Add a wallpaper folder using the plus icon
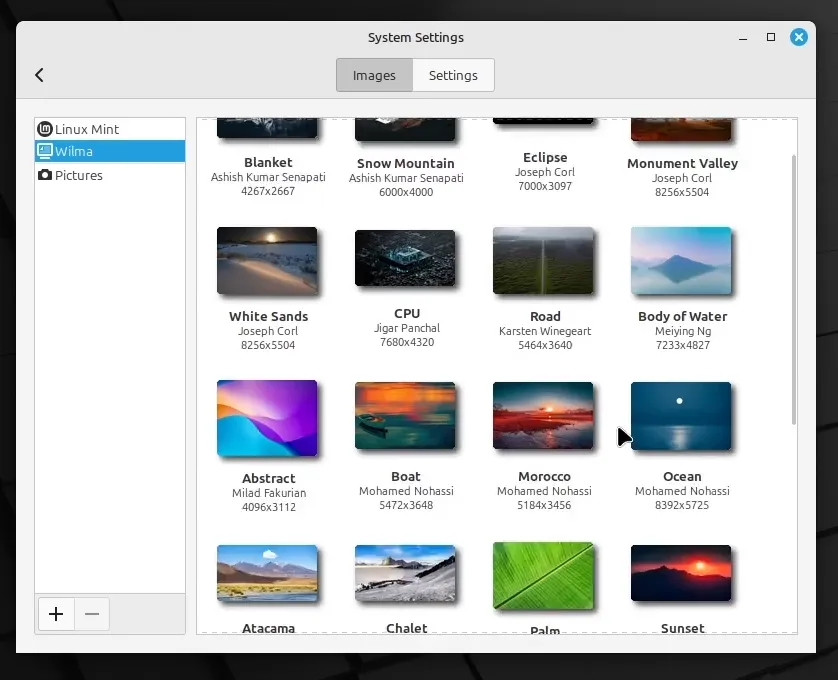 (55, 614)
